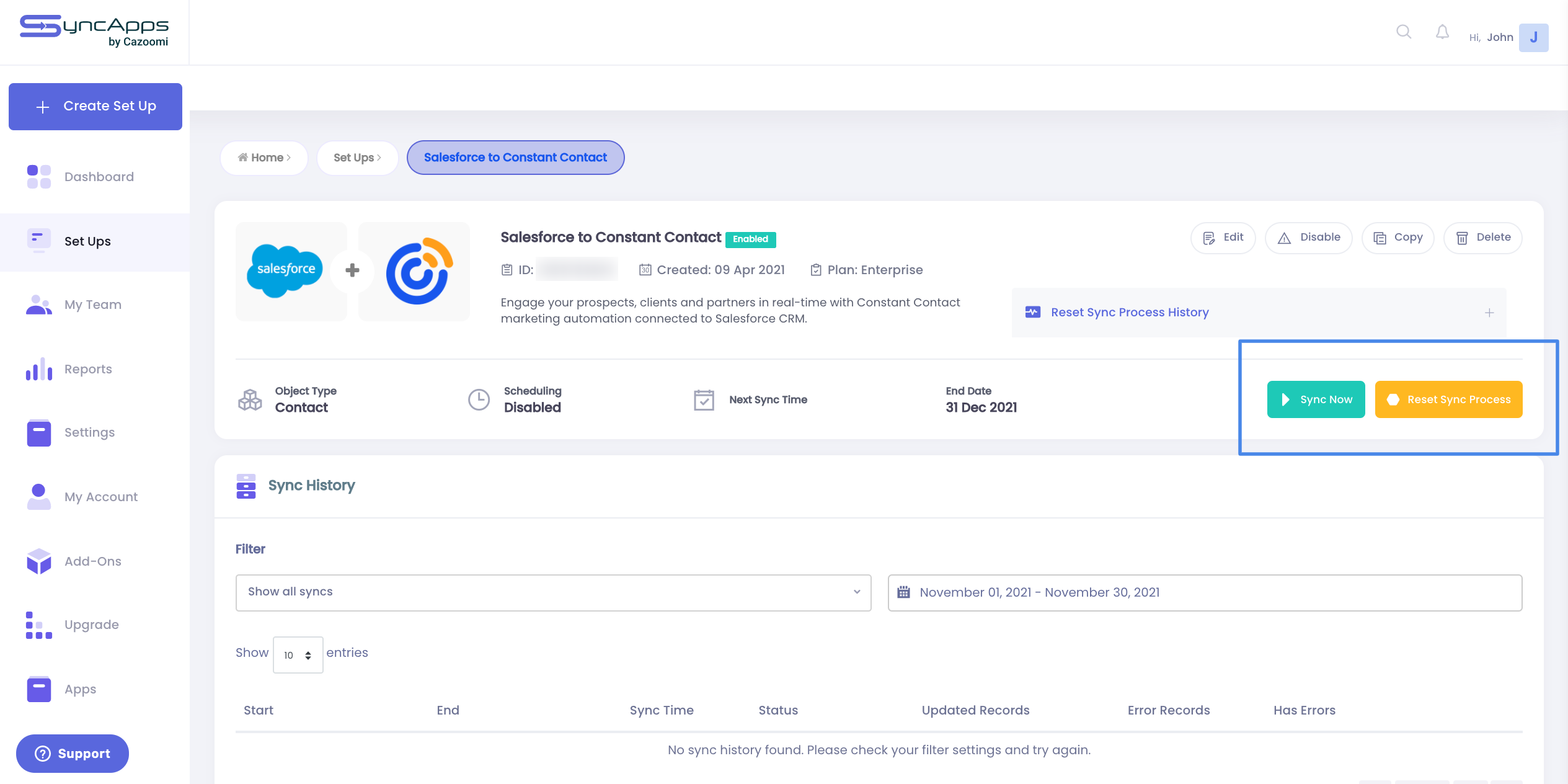
Task: Click the Plan clipboard icon
Action: click(816, 270)
